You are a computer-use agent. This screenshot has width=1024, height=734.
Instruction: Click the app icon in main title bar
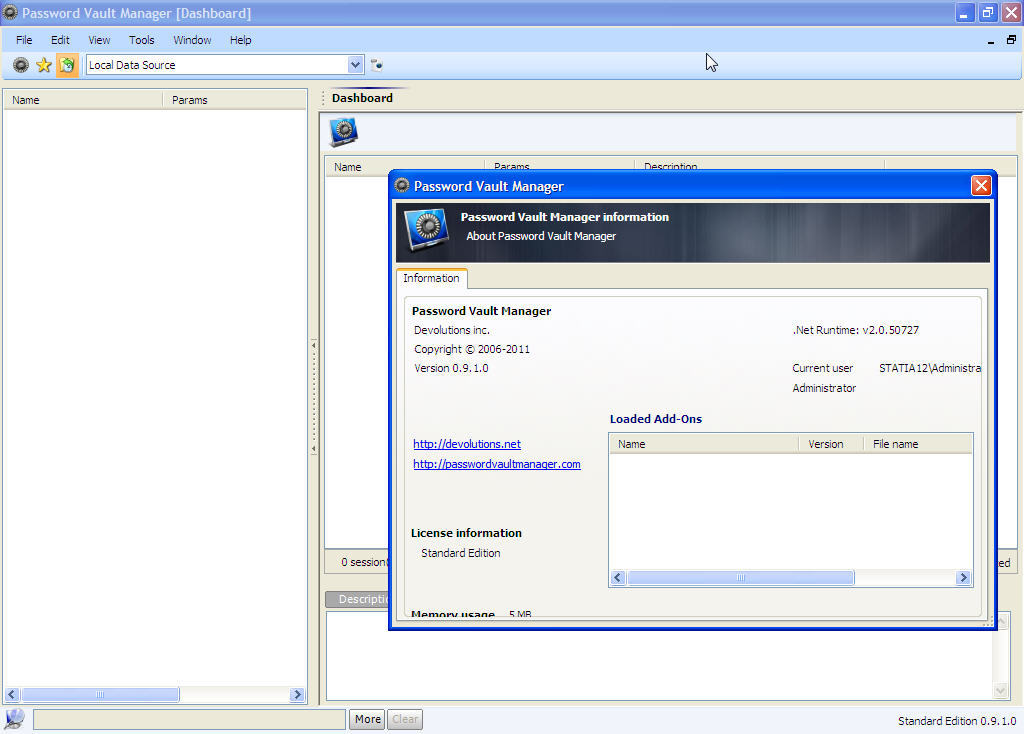pyautogui.click(x=10, y=12)
